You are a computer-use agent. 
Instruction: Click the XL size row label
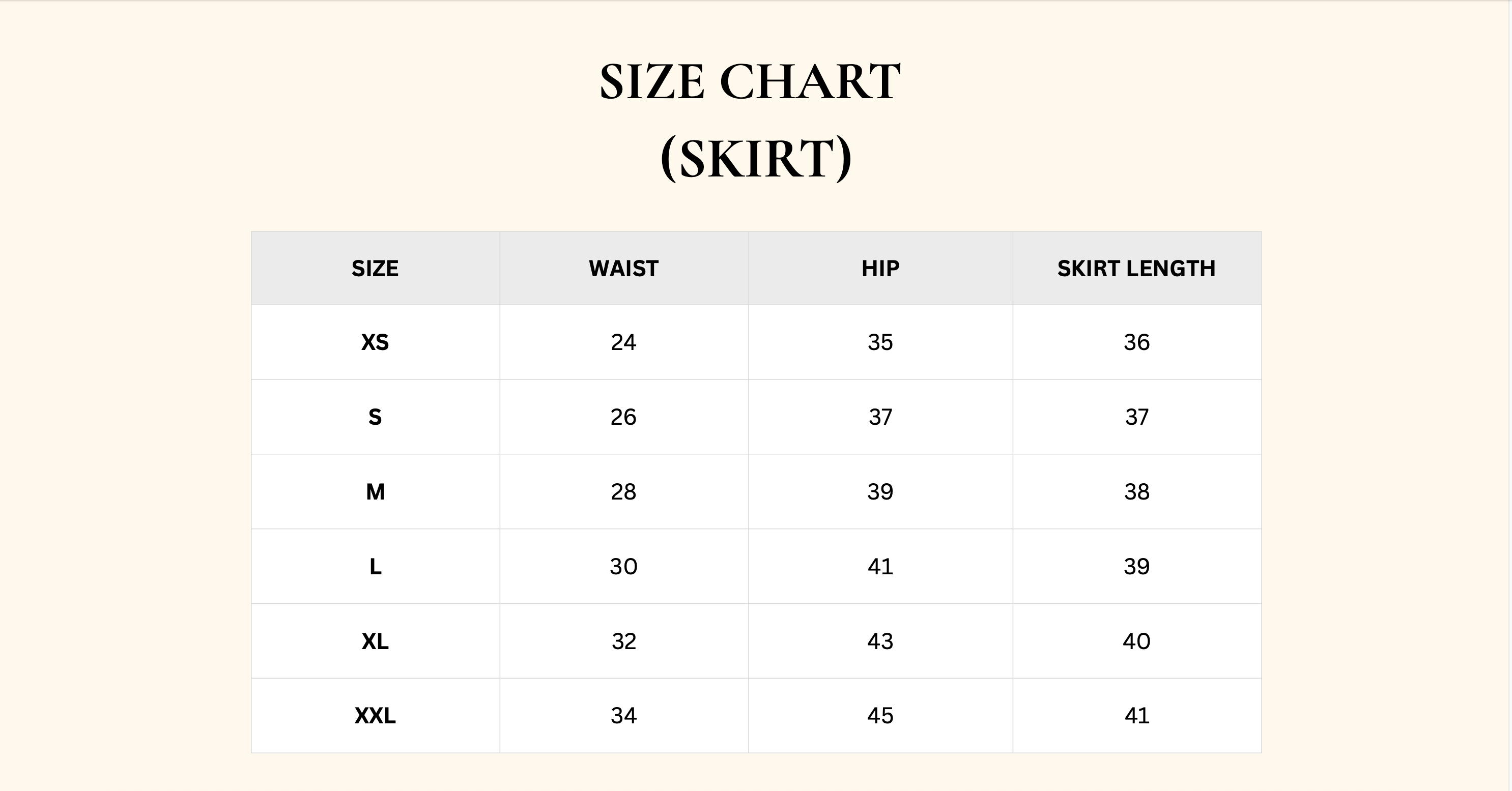coord(375,641)
